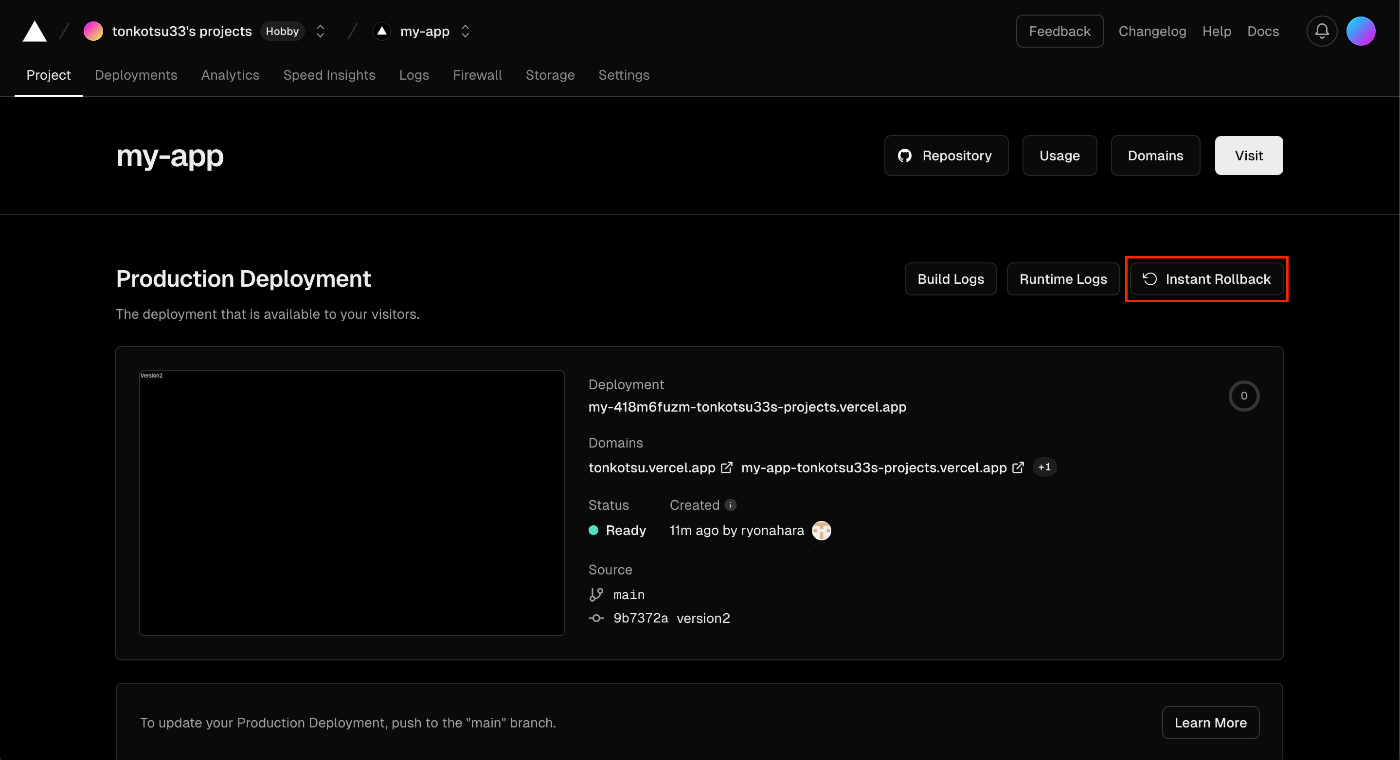Open the my-418m6fuzm deployment URL
The height and width of the screenshot is (760, 1400).
[x=748, y=407]
